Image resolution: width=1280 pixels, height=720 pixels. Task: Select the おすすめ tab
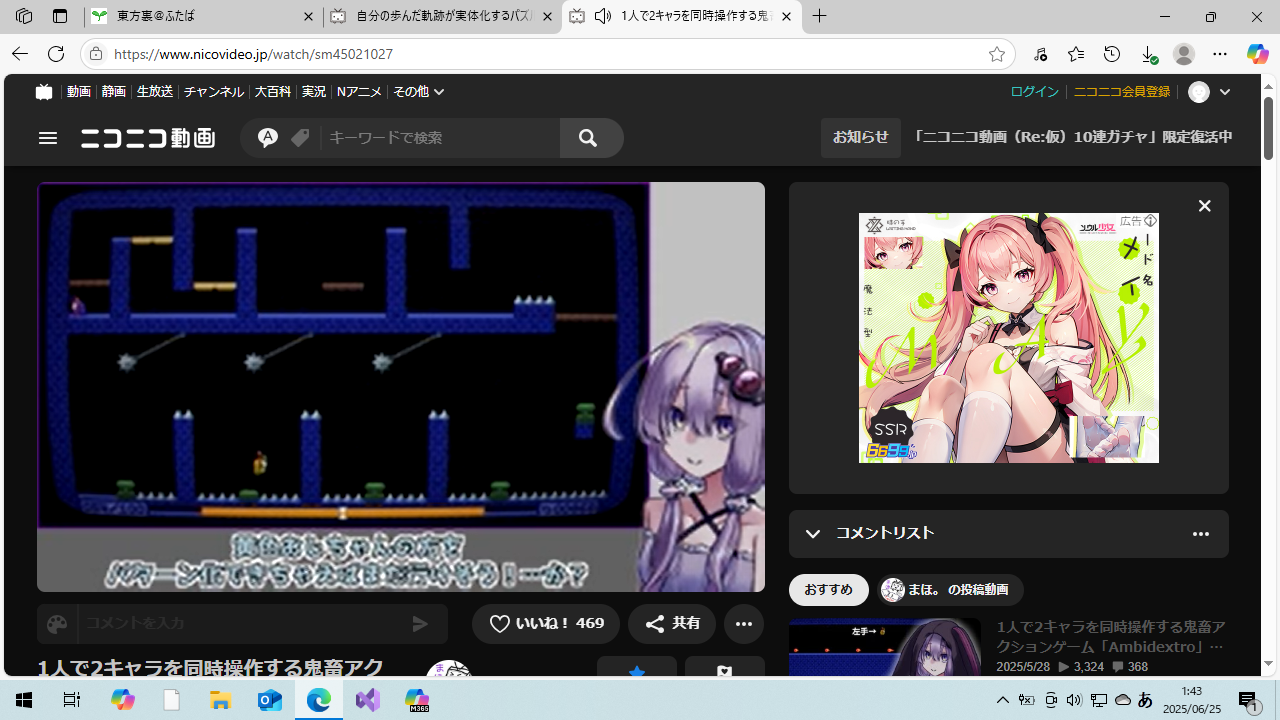[x=829, y=590]
